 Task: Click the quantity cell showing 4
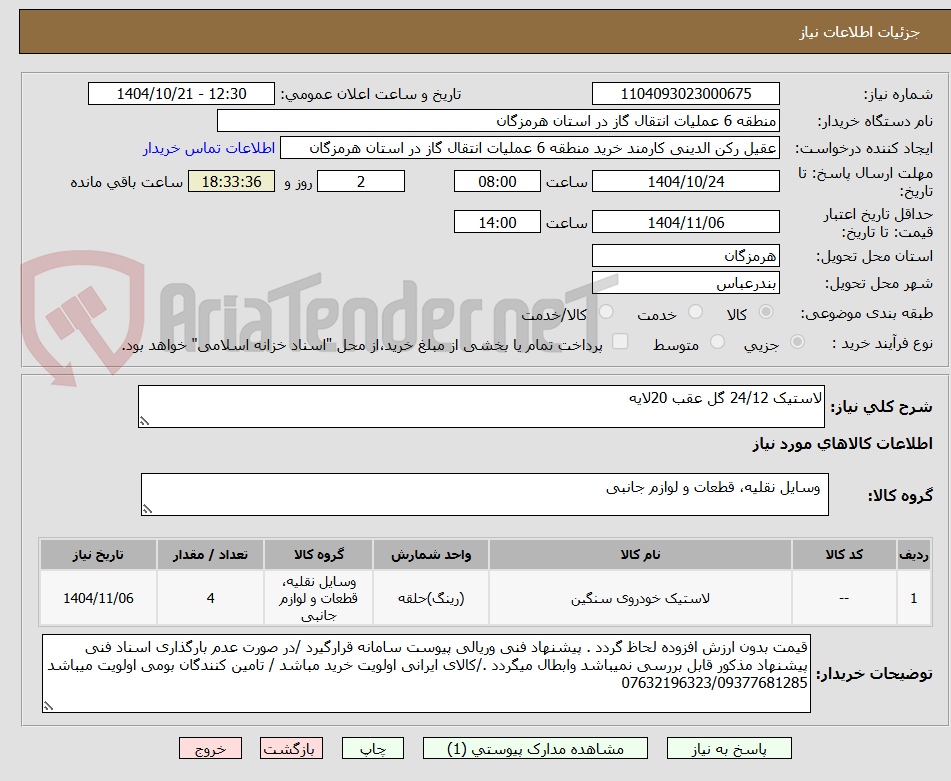tap(210, 598)
